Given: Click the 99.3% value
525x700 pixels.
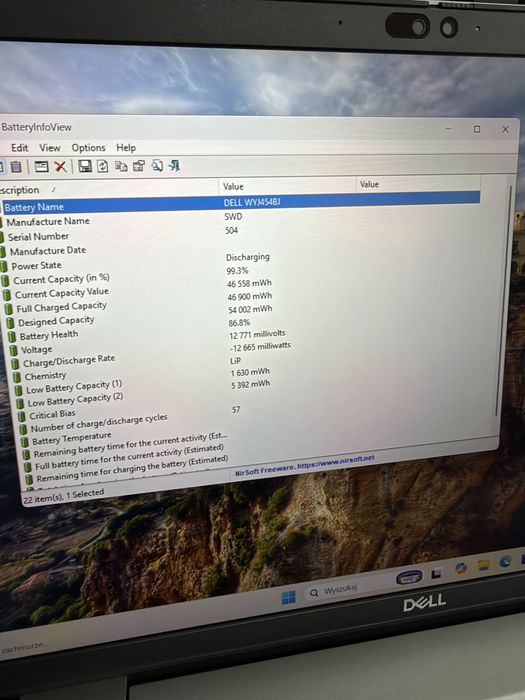Looking at the screenshot, I should click(238, 271).
